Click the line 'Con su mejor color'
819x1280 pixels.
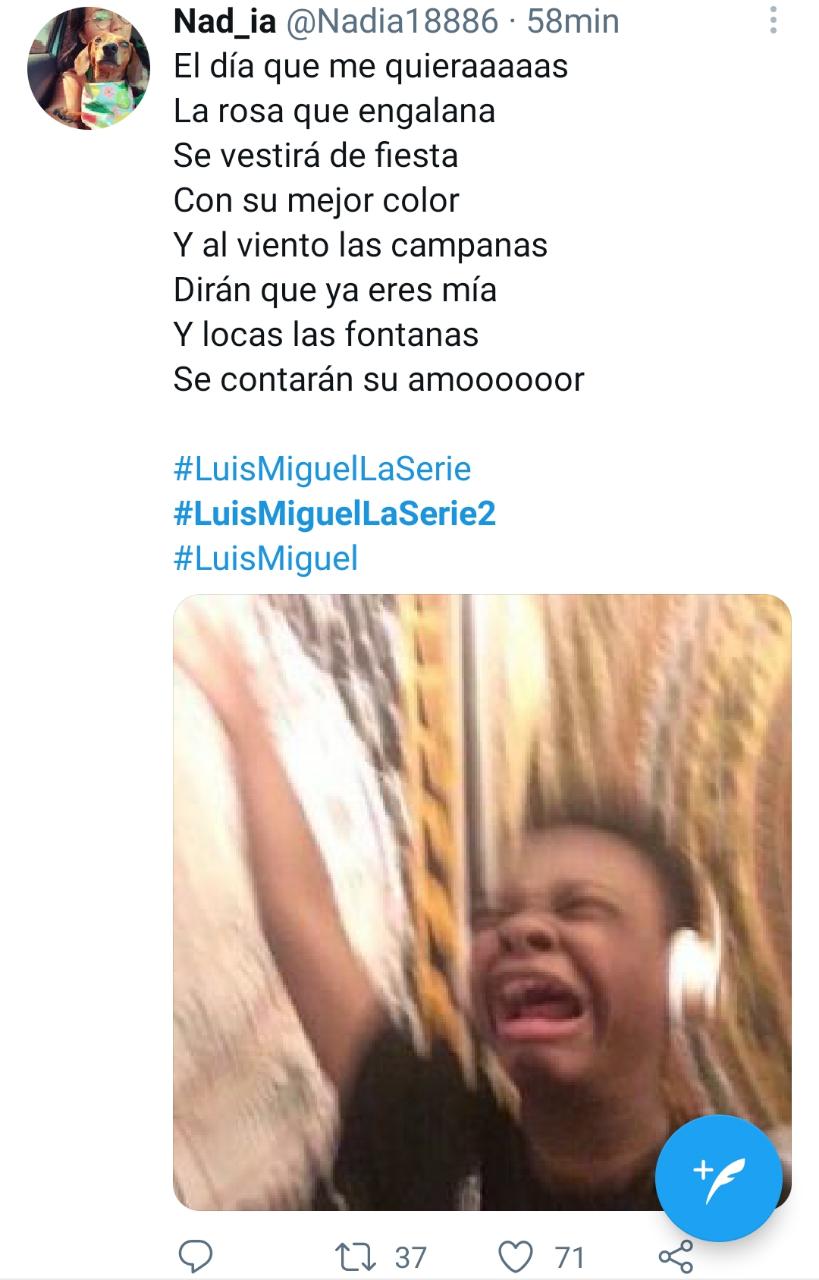pyautogui.click(x=316, y=200)
